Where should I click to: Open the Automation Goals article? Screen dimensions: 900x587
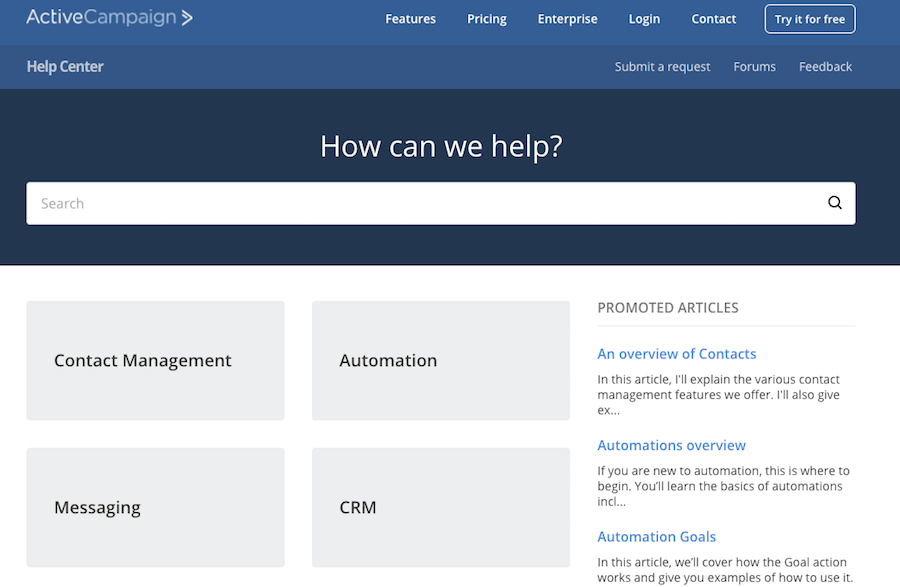pyautogui.click(x=657, y=537)
